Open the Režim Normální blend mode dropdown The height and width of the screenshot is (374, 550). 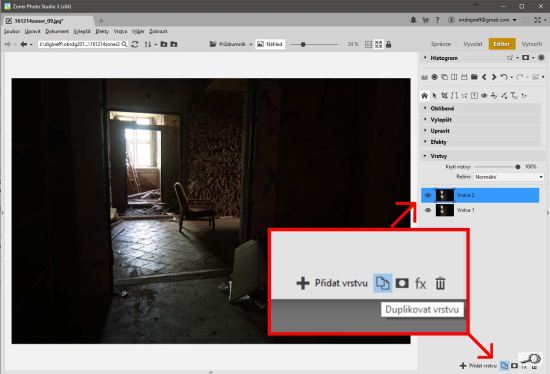pos(509,177)
